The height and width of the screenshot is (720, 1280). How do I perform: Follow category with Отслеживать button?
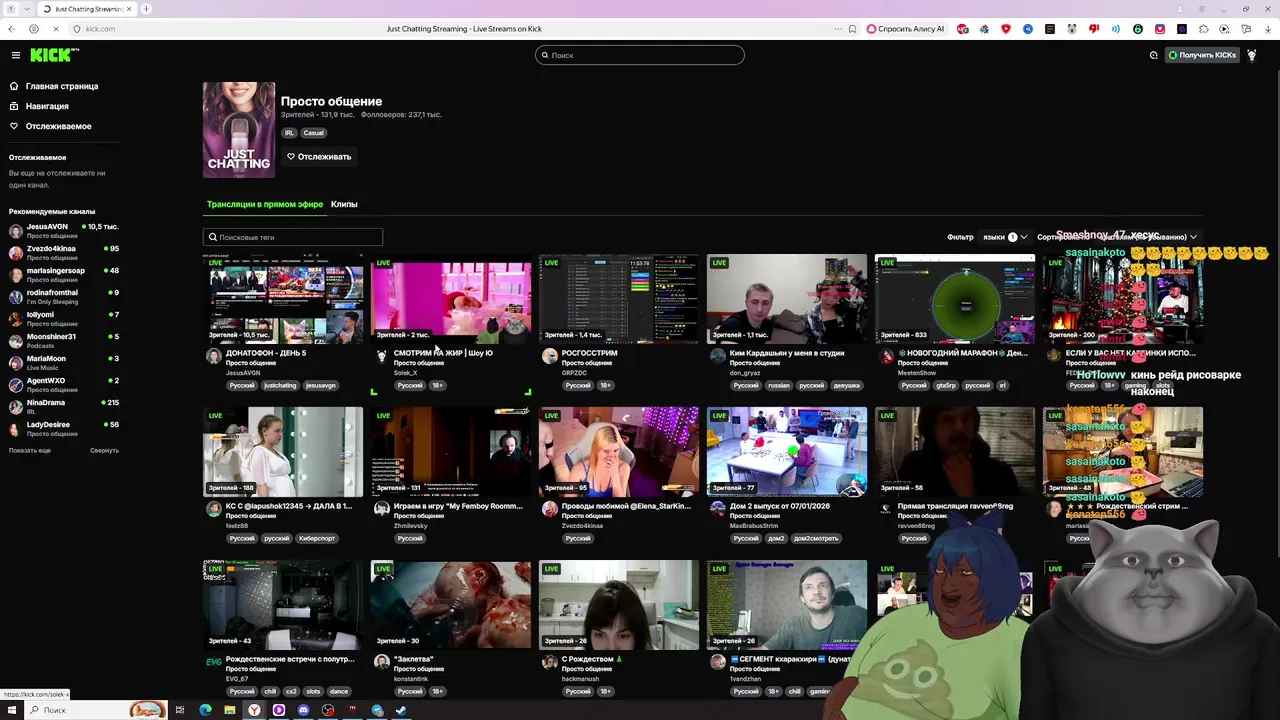[x=319, y=156]
